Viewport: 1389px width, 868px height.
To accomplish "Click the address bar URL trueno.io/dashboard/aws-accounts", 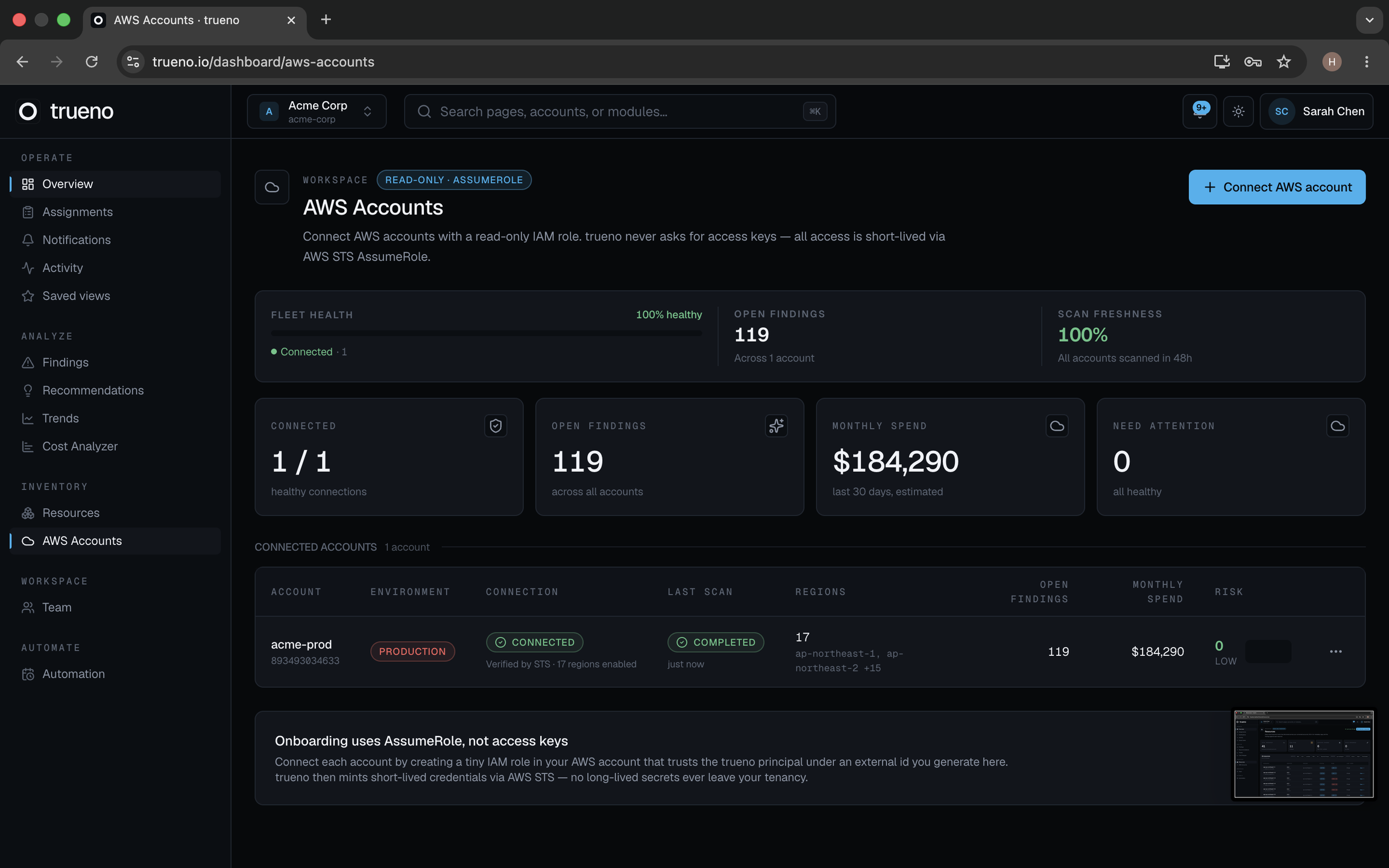I will point(263,62).
